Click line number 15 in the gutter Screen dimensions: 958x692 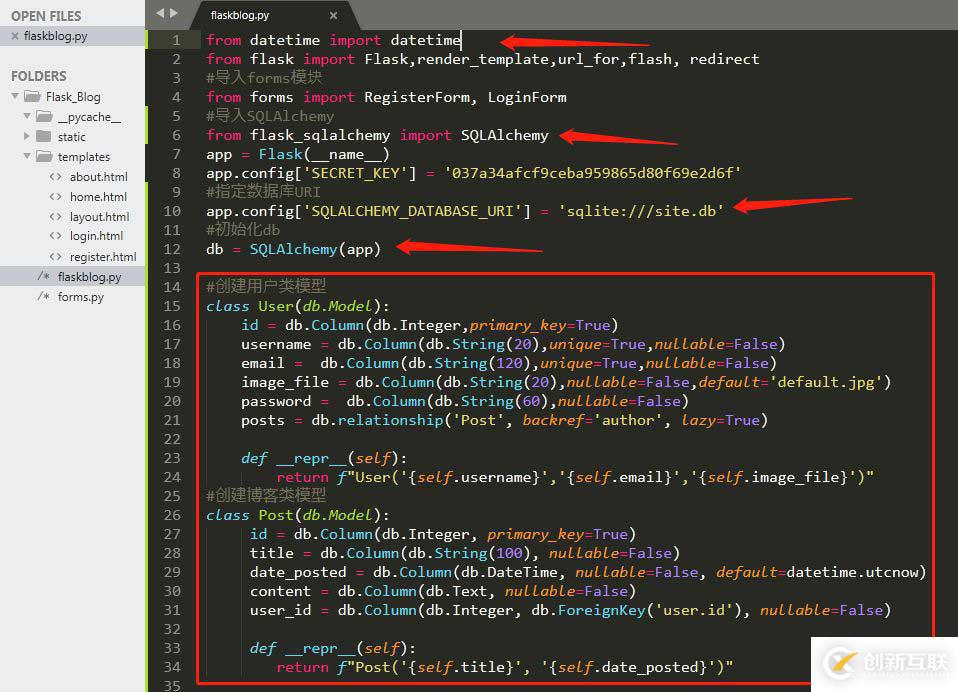(x=172, y=306)
